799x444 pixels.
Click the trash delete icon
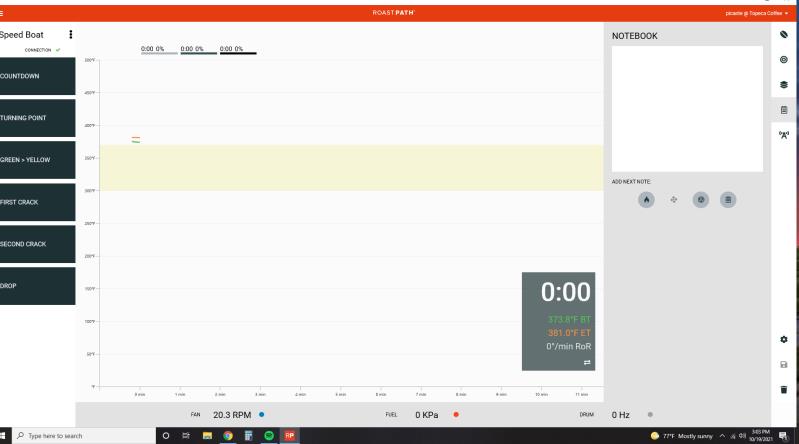783,389
